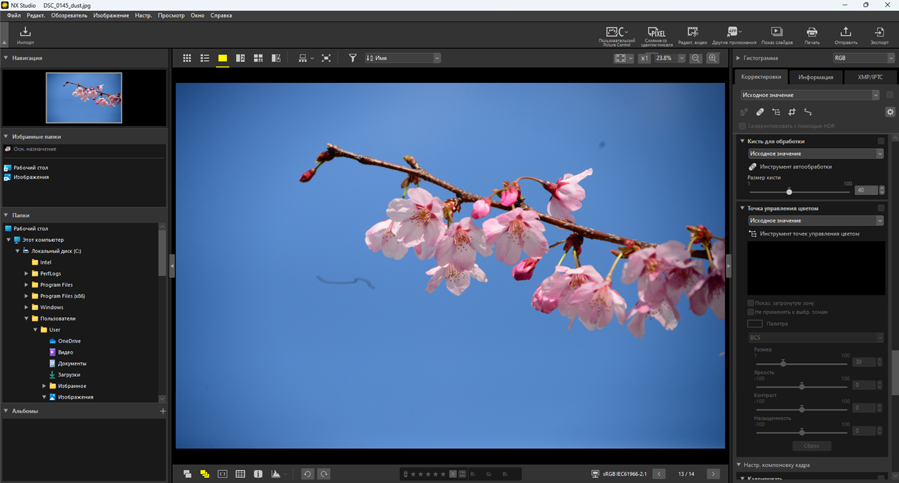899x483 pixels.
Task: Click the Import icon in the top-left toolbar
Action: point(25,35)
